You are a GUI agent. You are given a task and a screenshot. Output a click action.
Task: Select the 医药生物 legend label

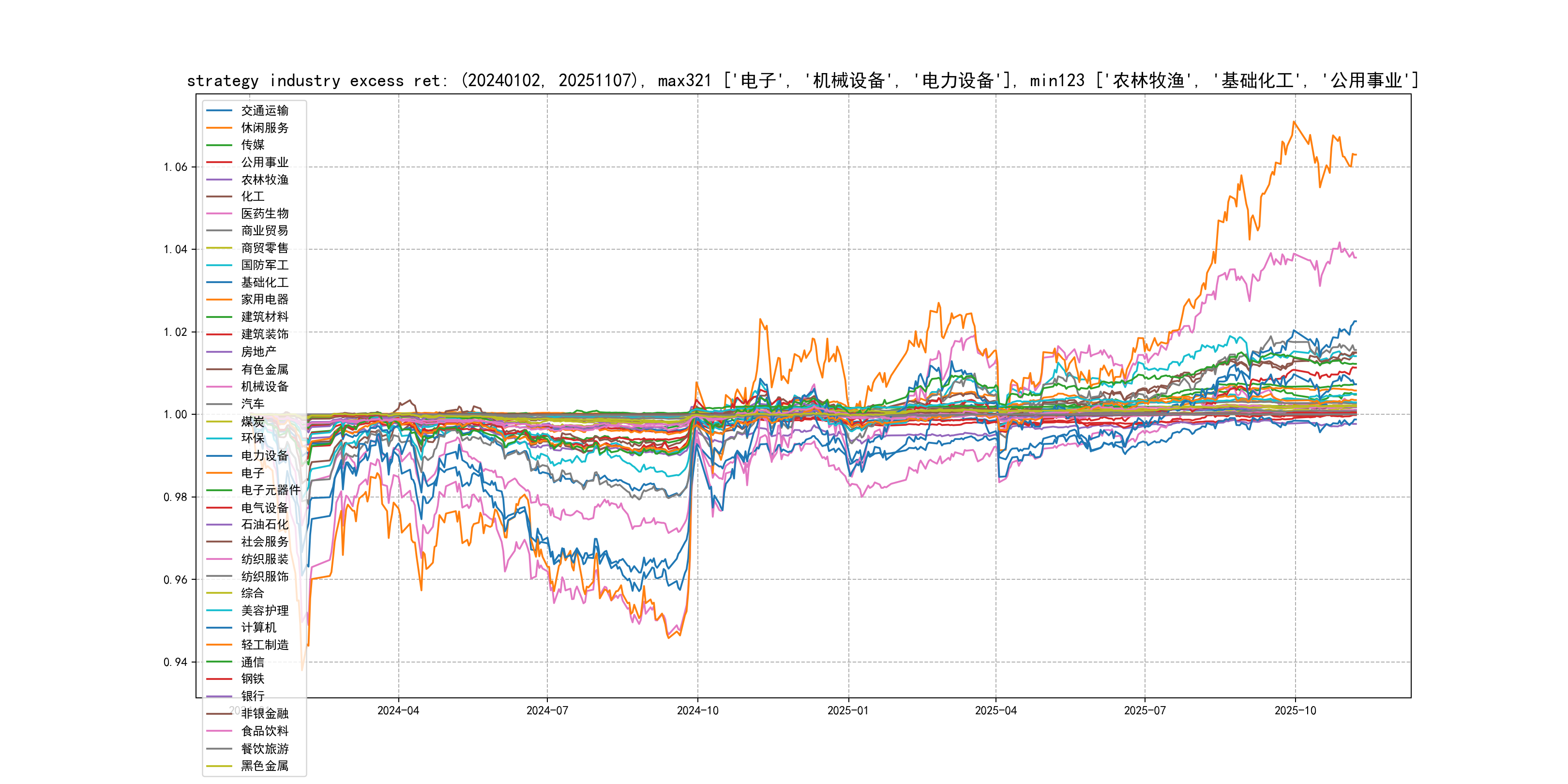coord(264,213)
